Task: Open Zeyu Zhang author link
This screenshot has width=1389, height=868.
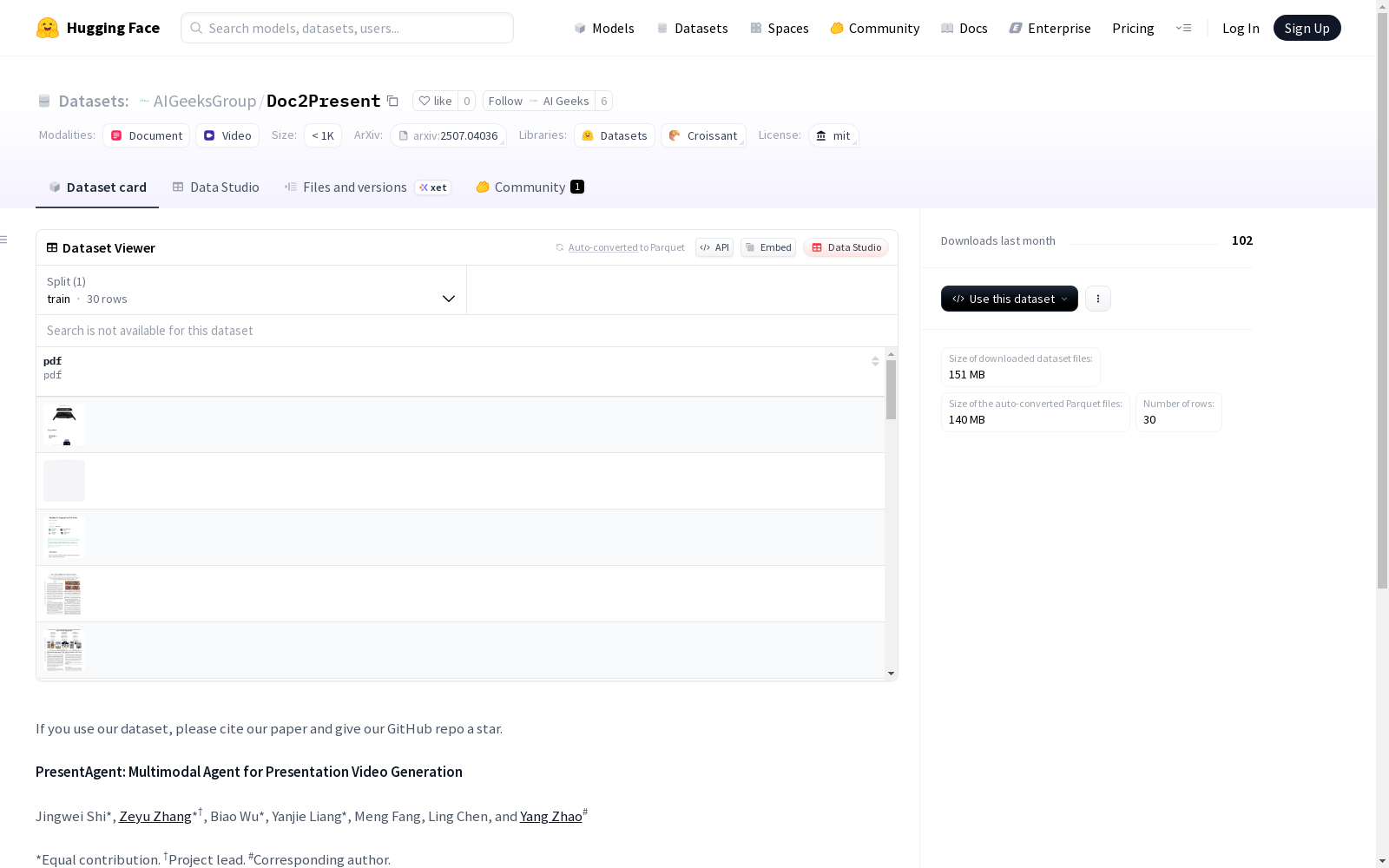Action: pos(155,816)
